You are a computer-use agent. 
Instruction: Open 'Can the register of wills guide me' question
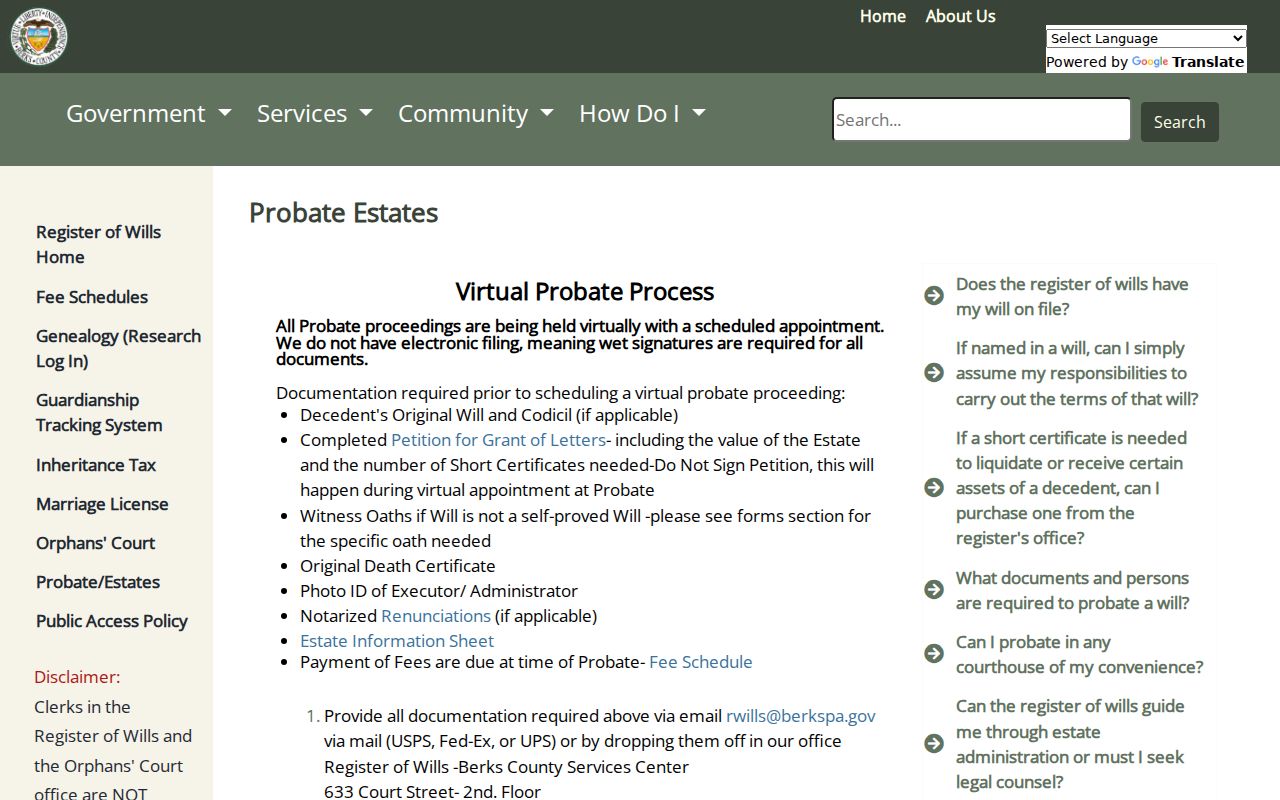point(1070,744)
